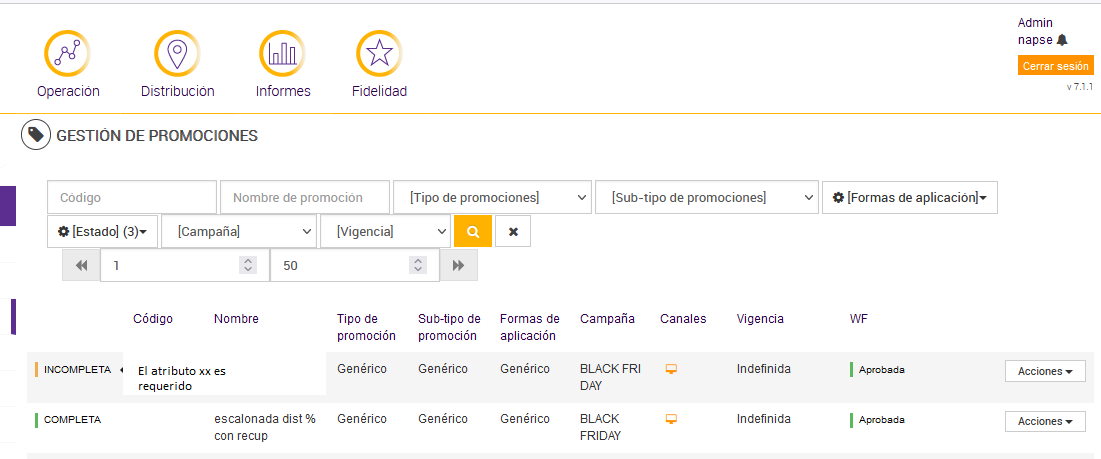Click the monitor channel icon in first row
The image size is (1101, 459).
672,369
